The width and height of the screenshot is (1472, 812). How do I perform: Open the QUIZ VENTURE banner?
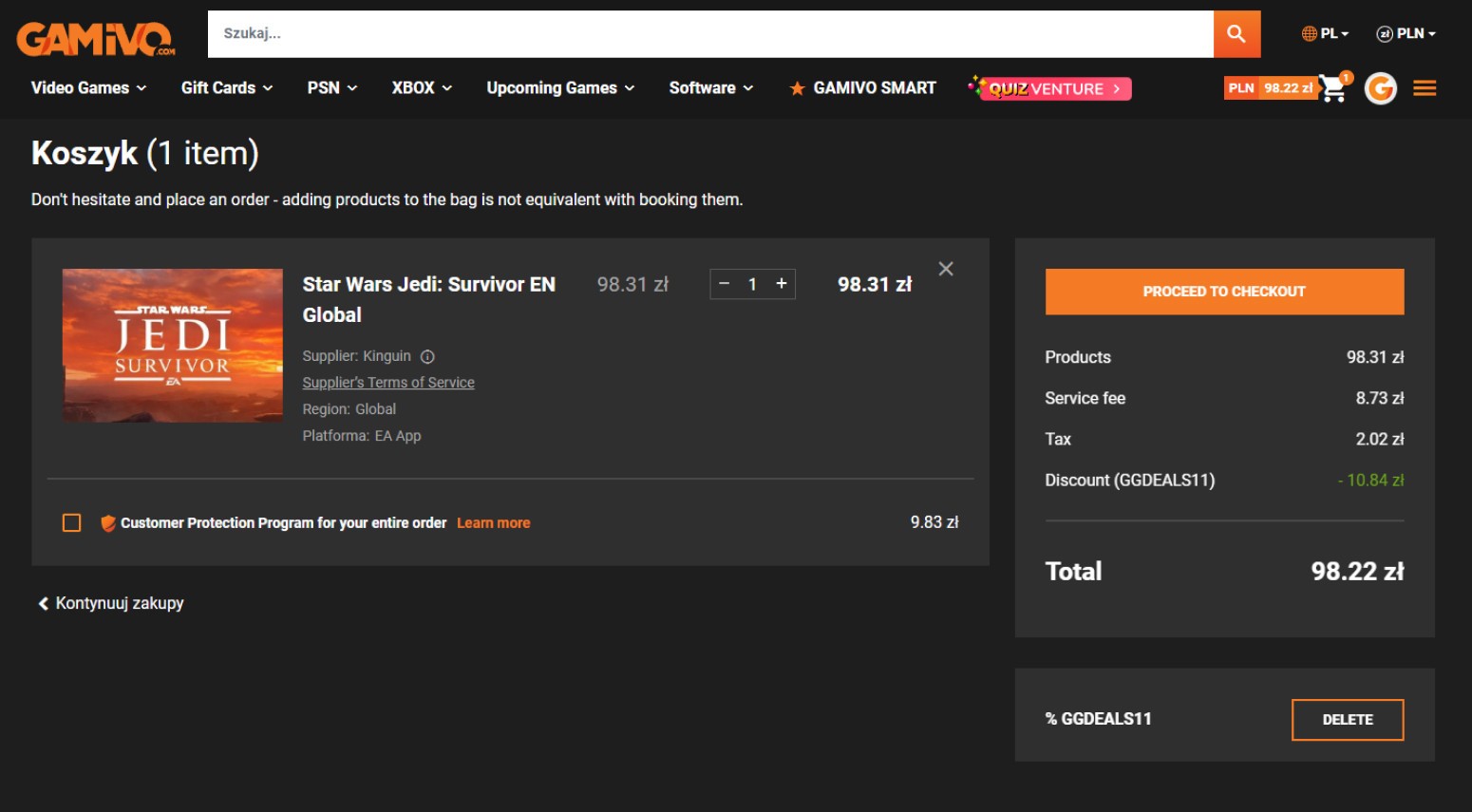point(1049,88)
